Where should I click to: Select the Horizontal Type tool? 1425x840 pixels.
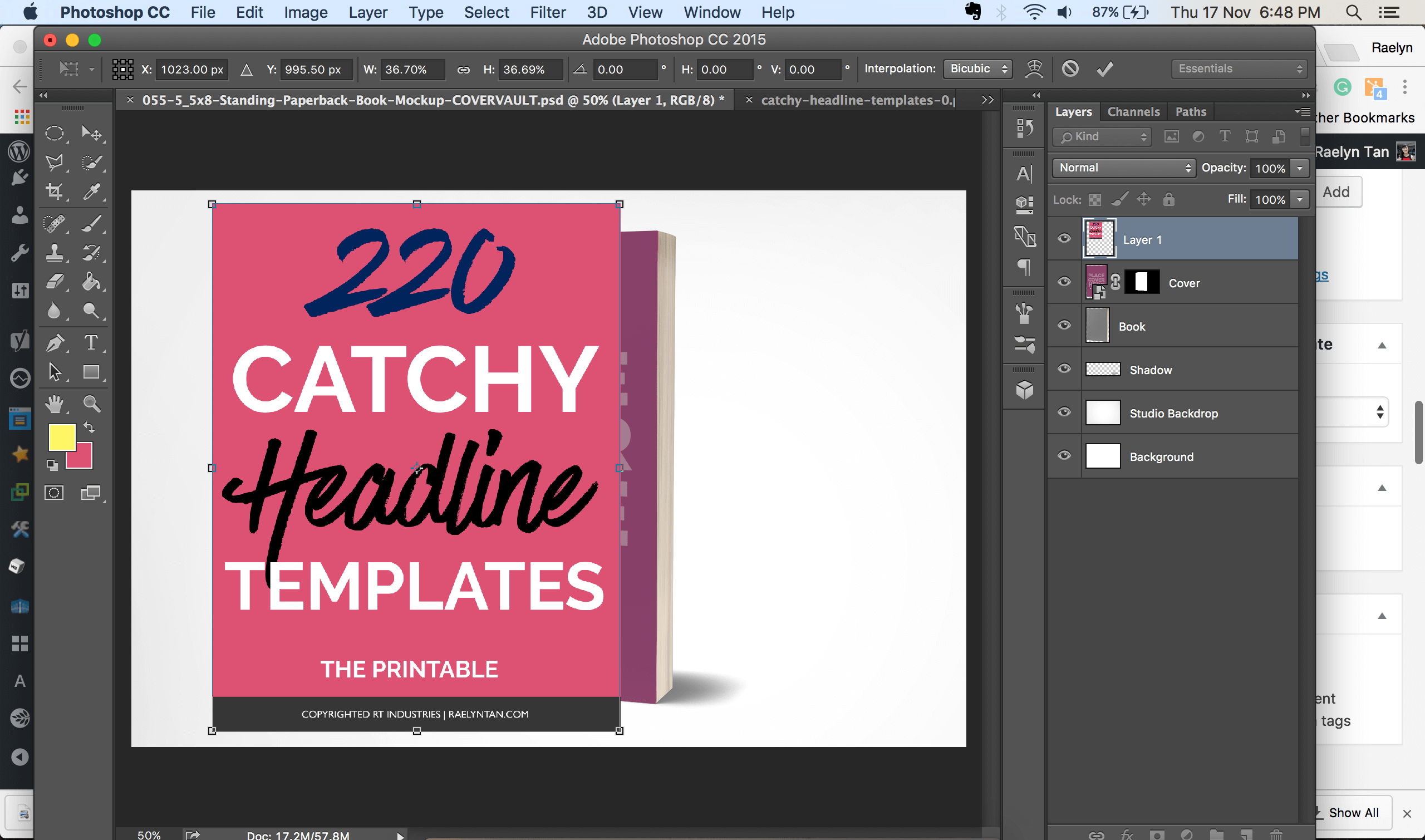tap(91, 342)
